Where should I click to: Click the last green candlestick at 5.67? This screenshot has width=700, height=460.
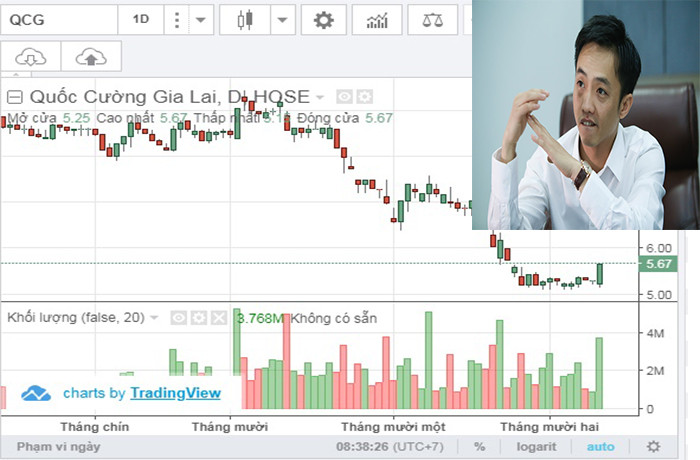[600, 274]
